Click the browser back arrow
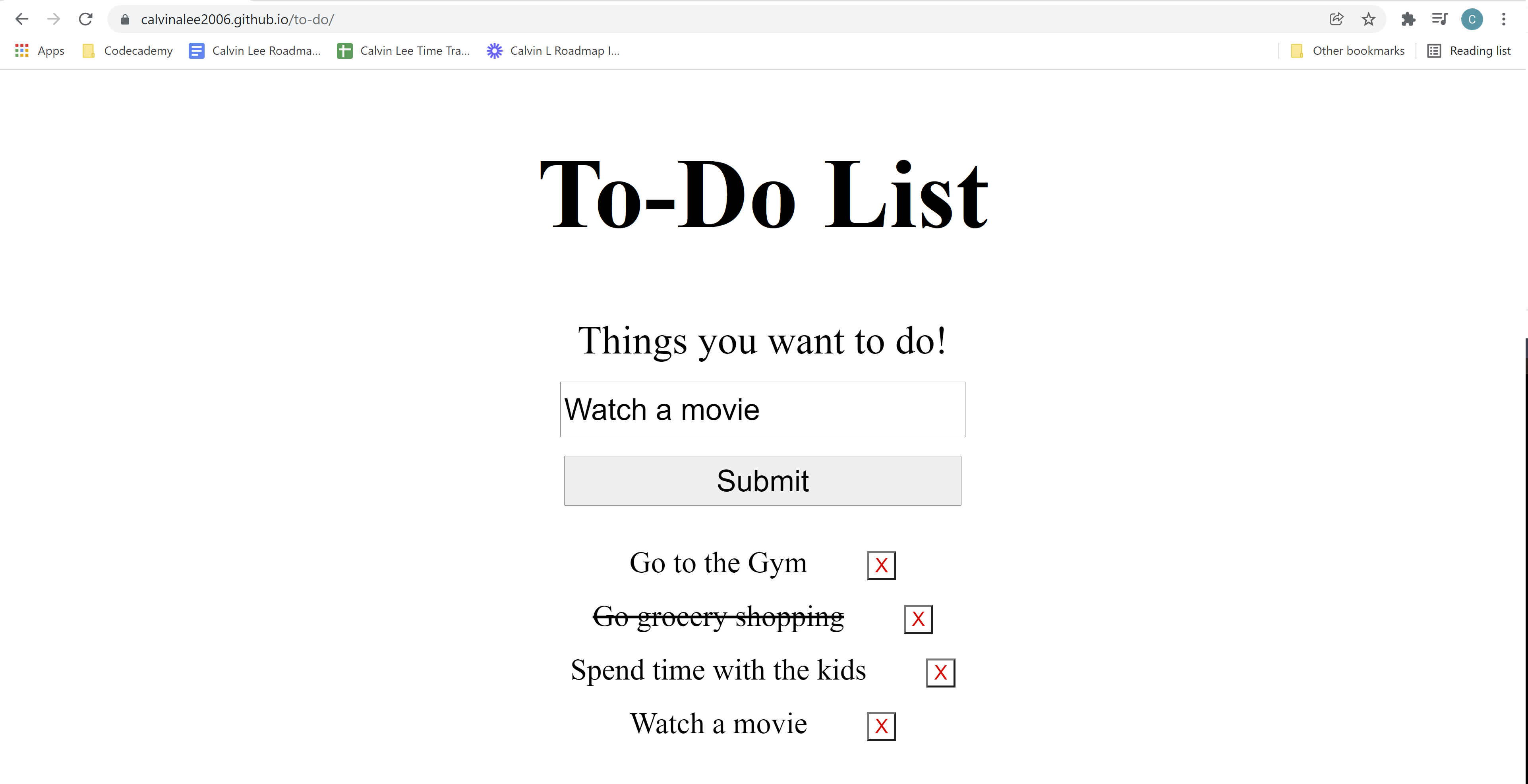The image size is (1528, 784). tap(22, 19)
